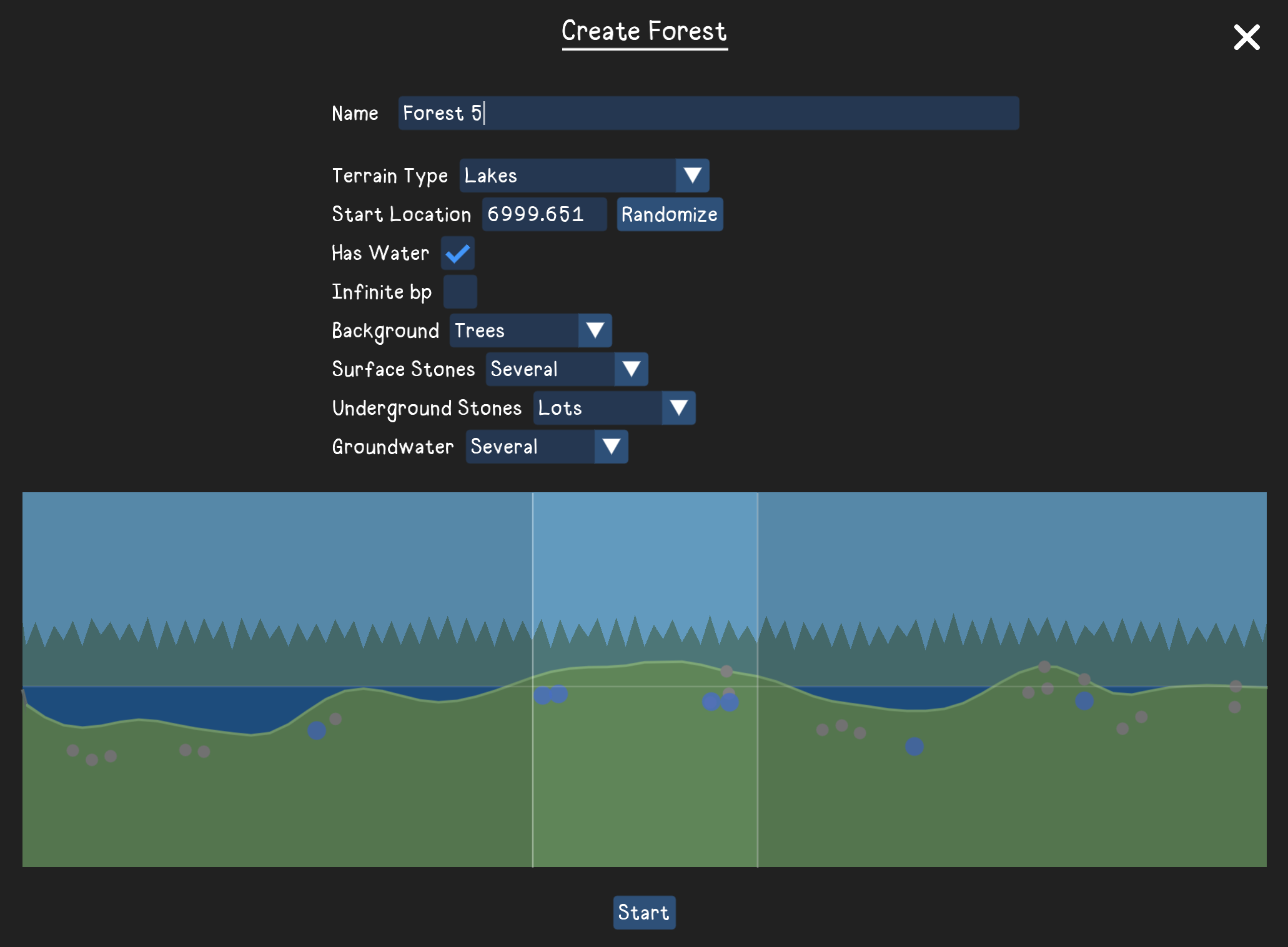This screenshot has height=947, width=1288.
Task: Open the Surface Stones dropdown
Action: click(632, 369)
